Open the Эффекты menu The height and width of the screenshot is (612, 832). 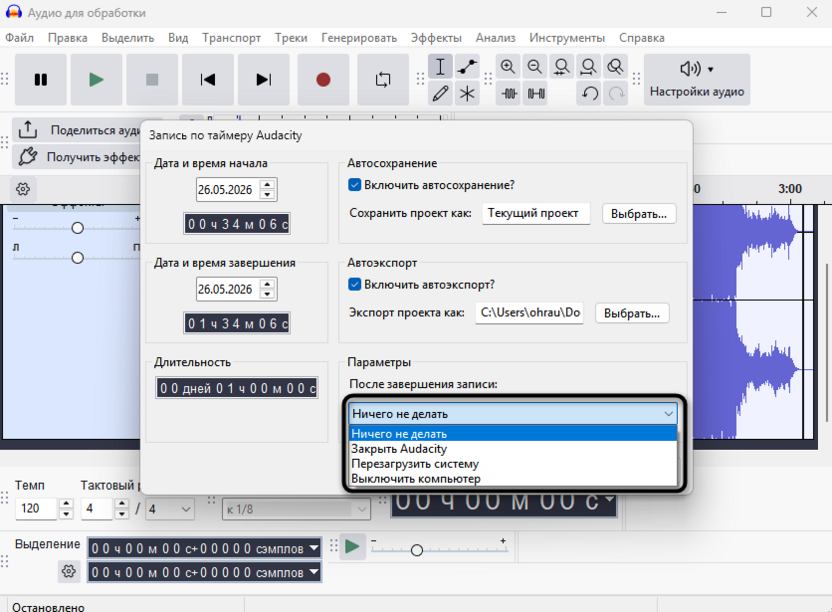436,38
